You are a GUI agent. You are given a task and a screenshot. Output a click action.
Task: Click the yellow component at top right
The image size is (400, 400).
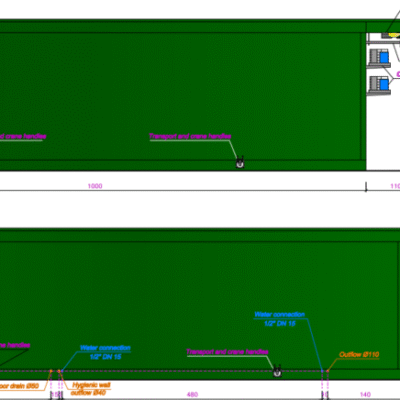(x=394, y=35)
